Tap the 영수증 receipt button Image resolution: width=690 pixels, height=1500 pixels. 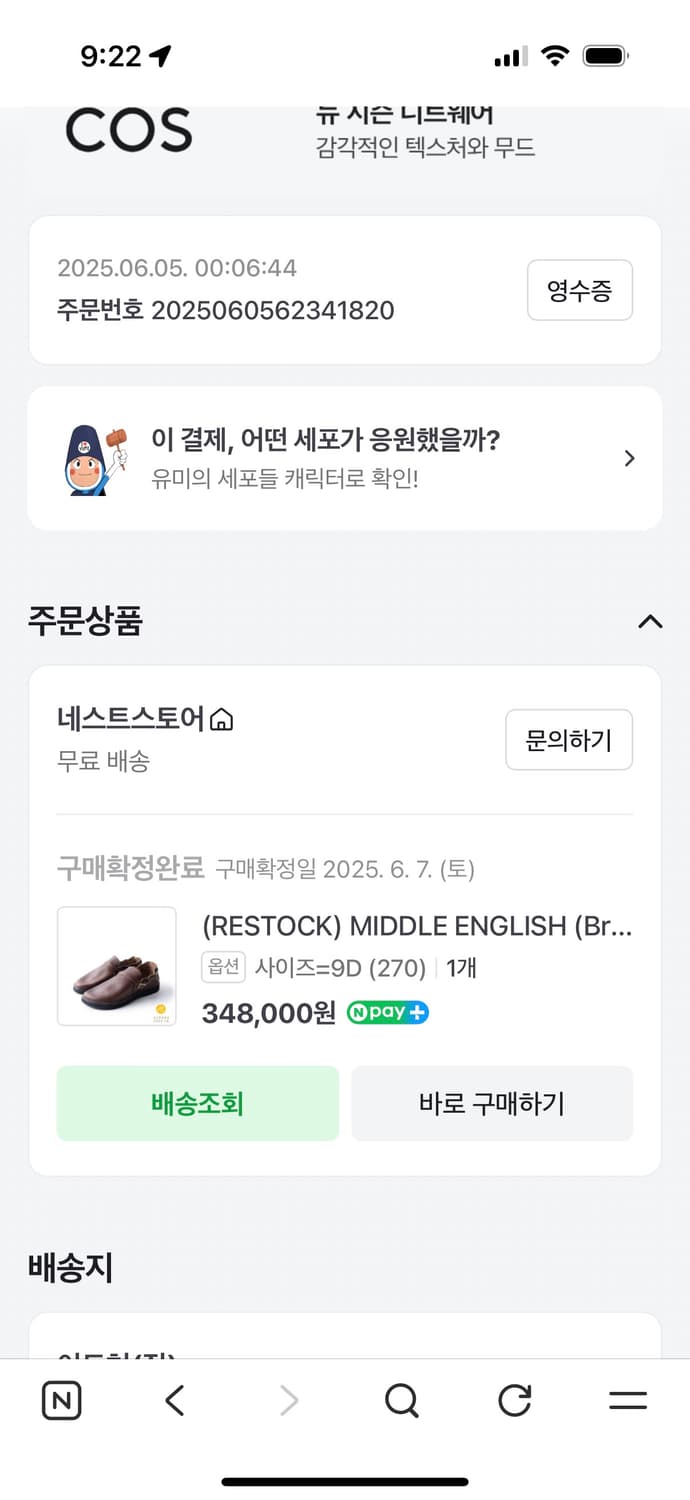click(x=580, y=290)
